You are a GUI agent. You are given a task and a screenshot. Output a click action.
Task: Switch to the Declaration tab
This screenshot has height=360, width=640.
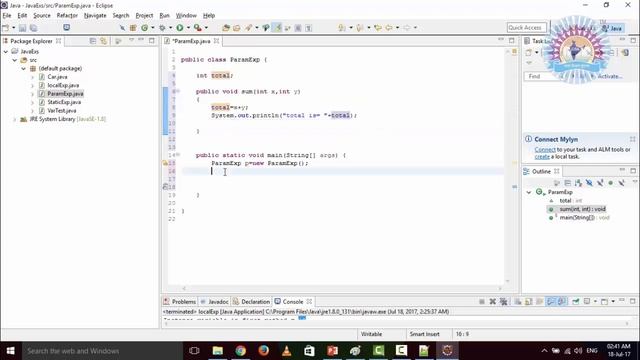point(252,302)
